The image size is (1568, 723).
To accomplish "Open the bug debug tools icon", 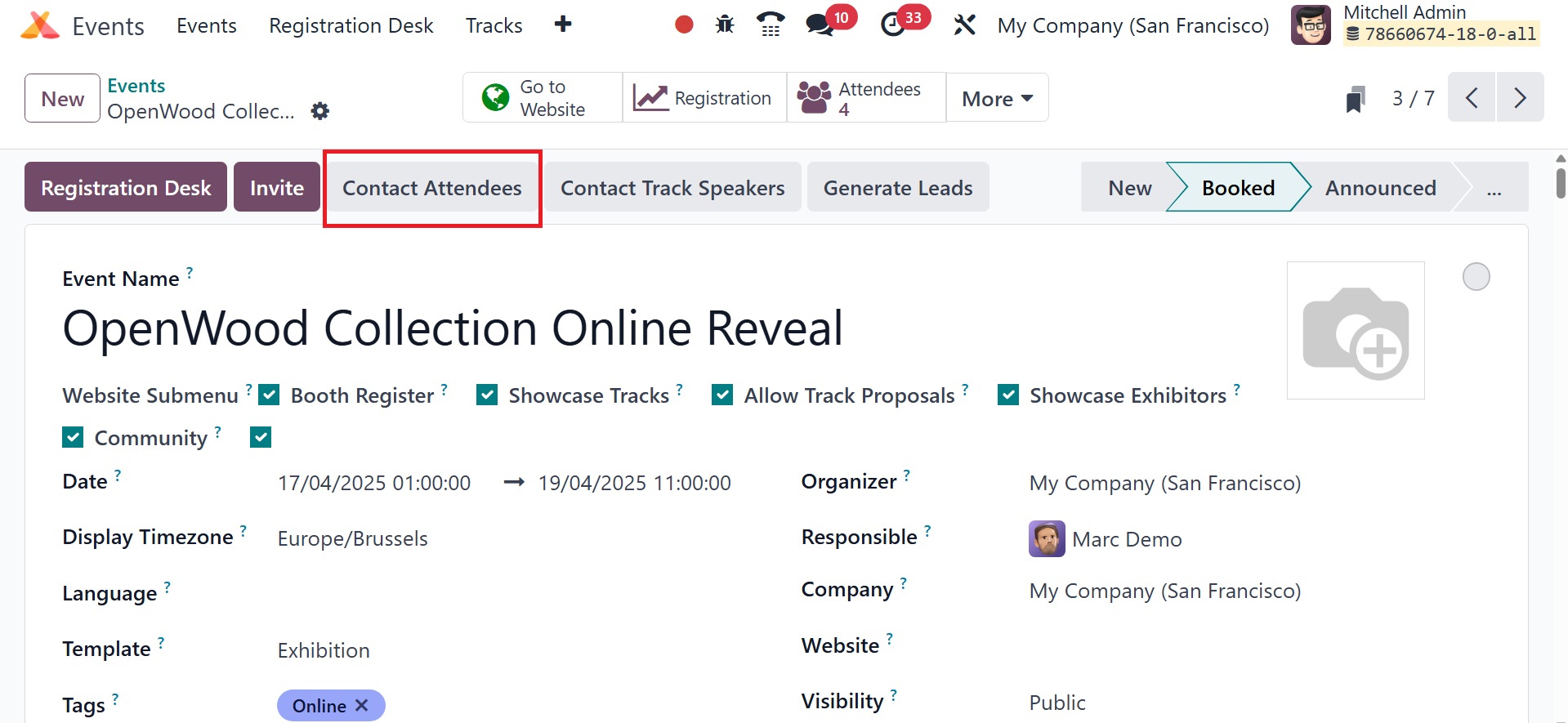I will point(725,25).
